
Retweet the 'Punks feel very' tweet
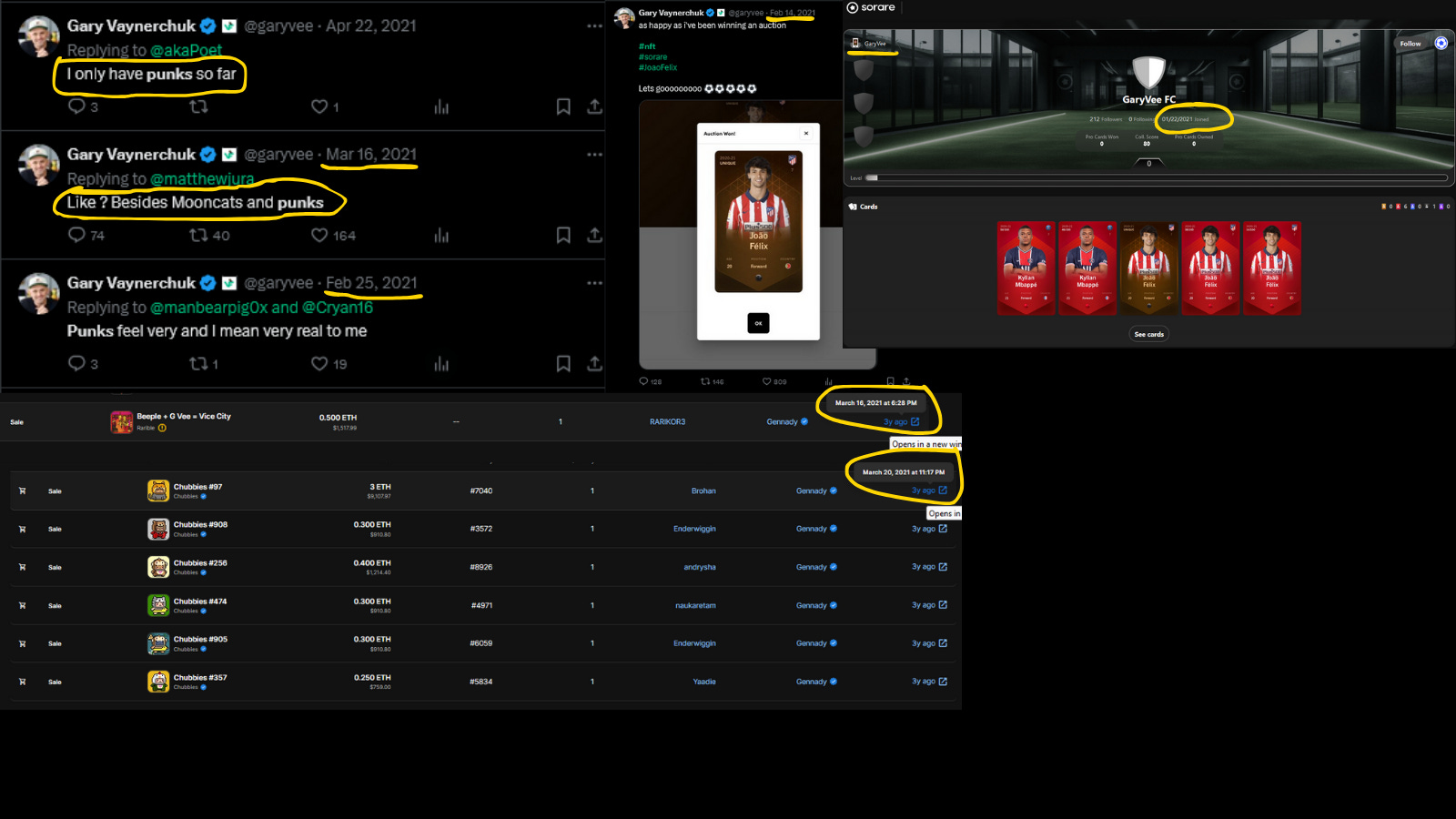[x=198, y=363]
